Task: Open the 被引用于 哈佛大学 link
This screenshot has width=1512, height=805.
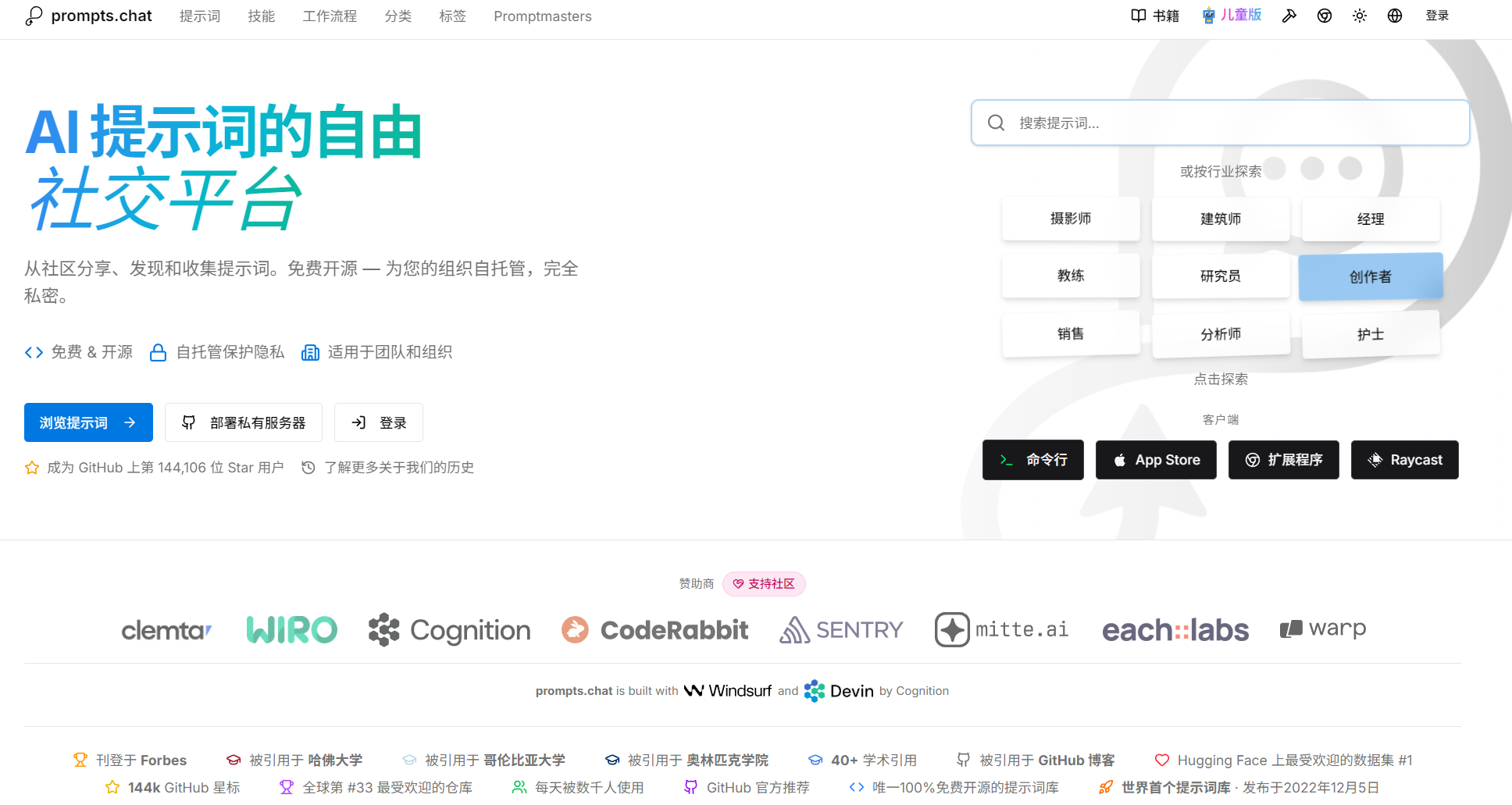Action: pyautogui.click(x=294, y=760)
